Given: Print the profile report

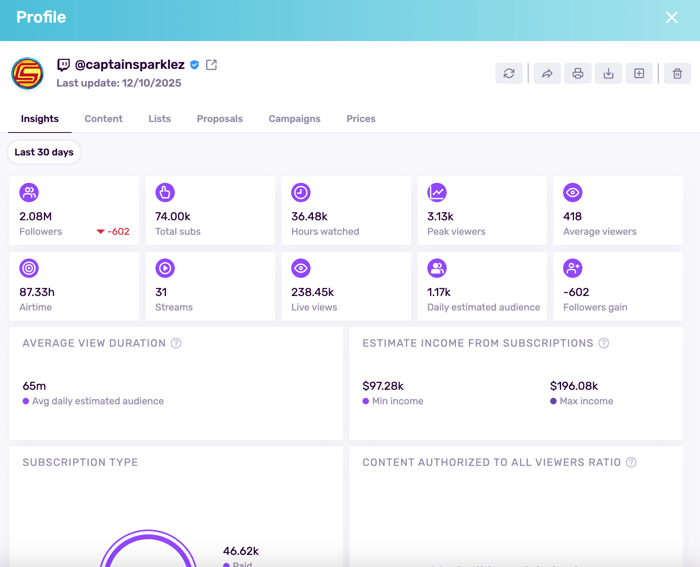Looking at the screenshot, I should pyautogui.click(x=577, y=73).
